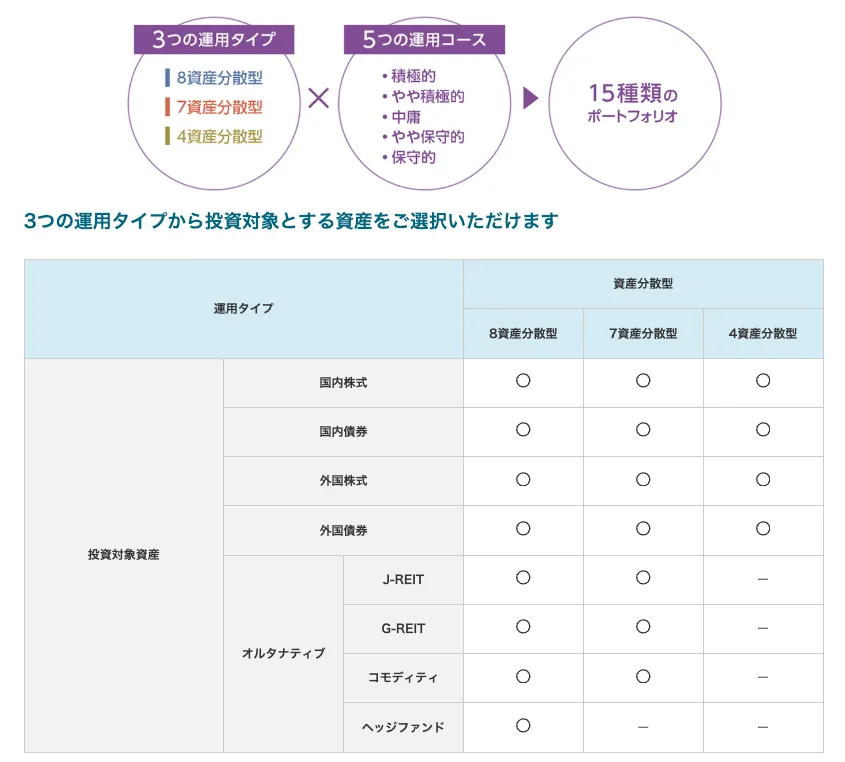Click the last bullet '保守的'
This screenshot has width=845, height=762.
pyautogui.click(x=408, y=157)
